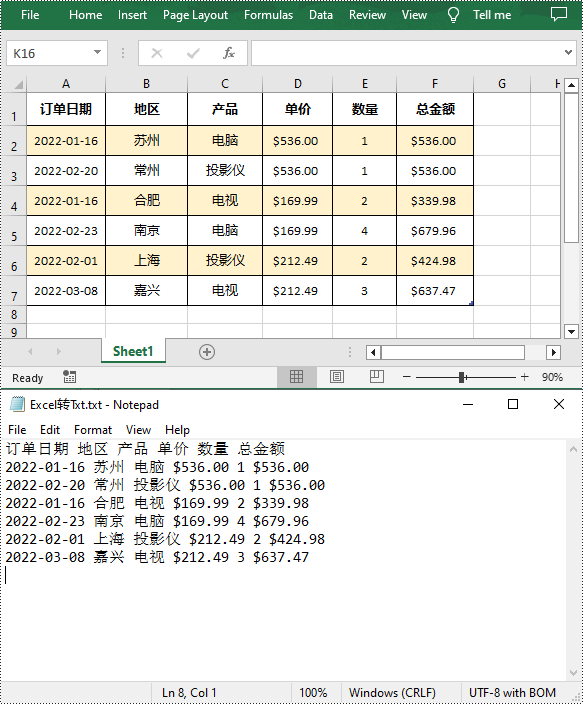This screenshot has width=583, height=704.
Task: Open the View ribbon tab in Excel
Action: (414, 15)
